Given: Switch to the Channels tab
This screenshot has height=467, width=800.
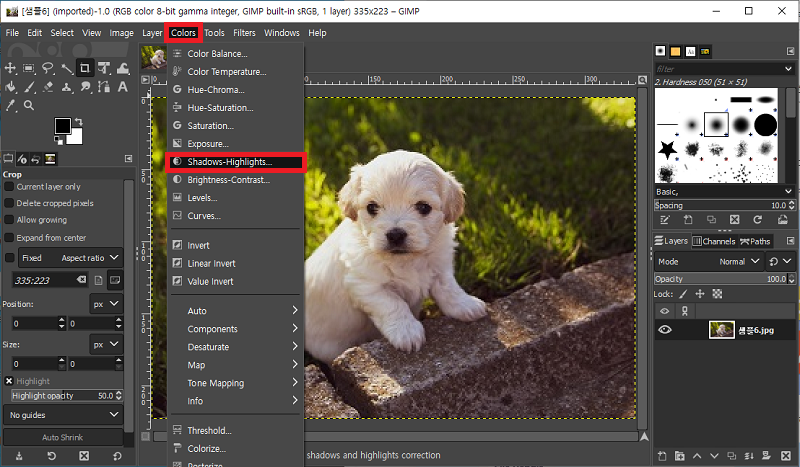Looking at the screenshot, I should pyautogui.click(x=718, y=241).
